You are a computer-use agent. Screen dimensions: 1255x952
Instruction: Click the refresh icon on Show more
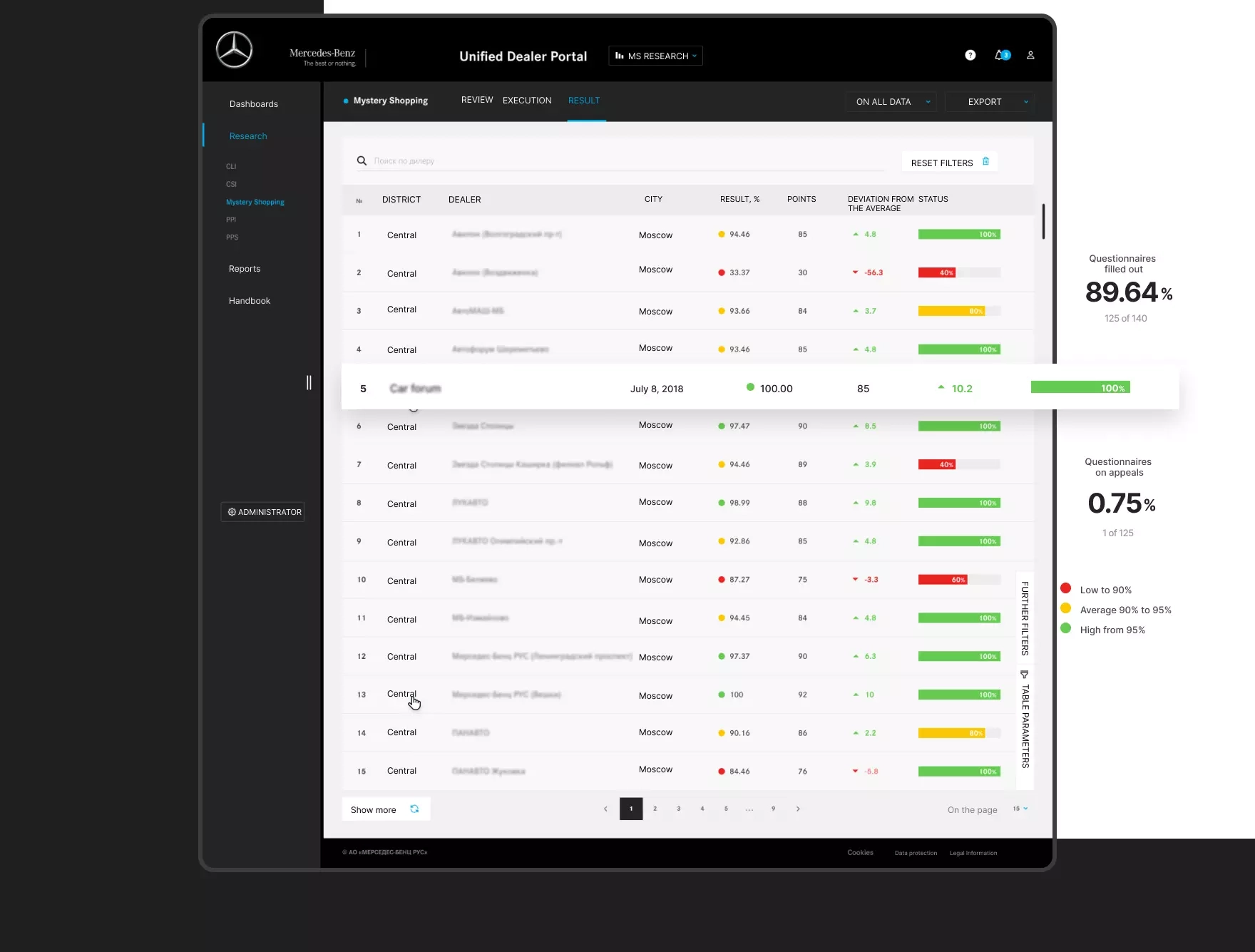point(415,809)
